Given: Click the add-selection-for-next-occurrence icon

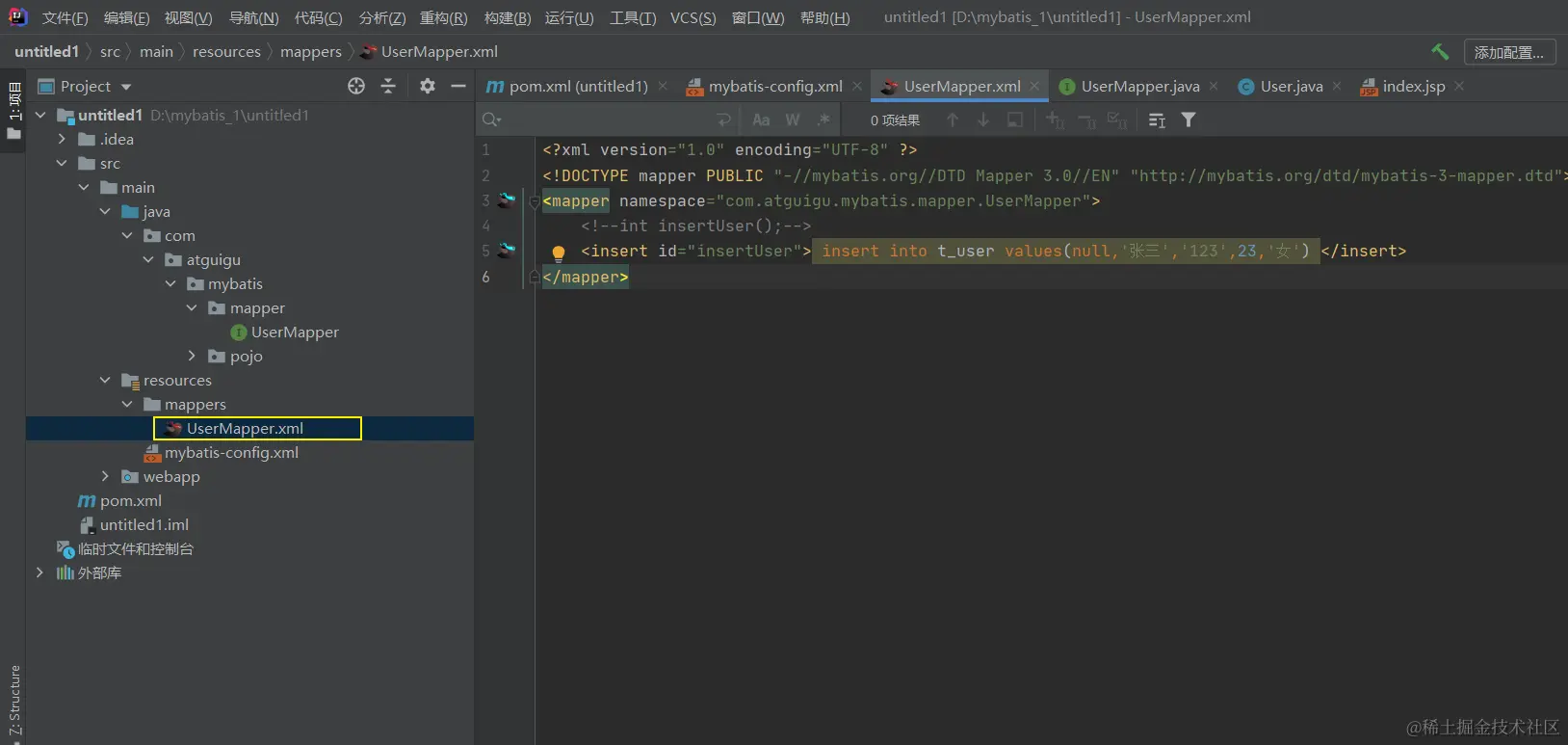Looking at the screenshot, I should 1056,120.
